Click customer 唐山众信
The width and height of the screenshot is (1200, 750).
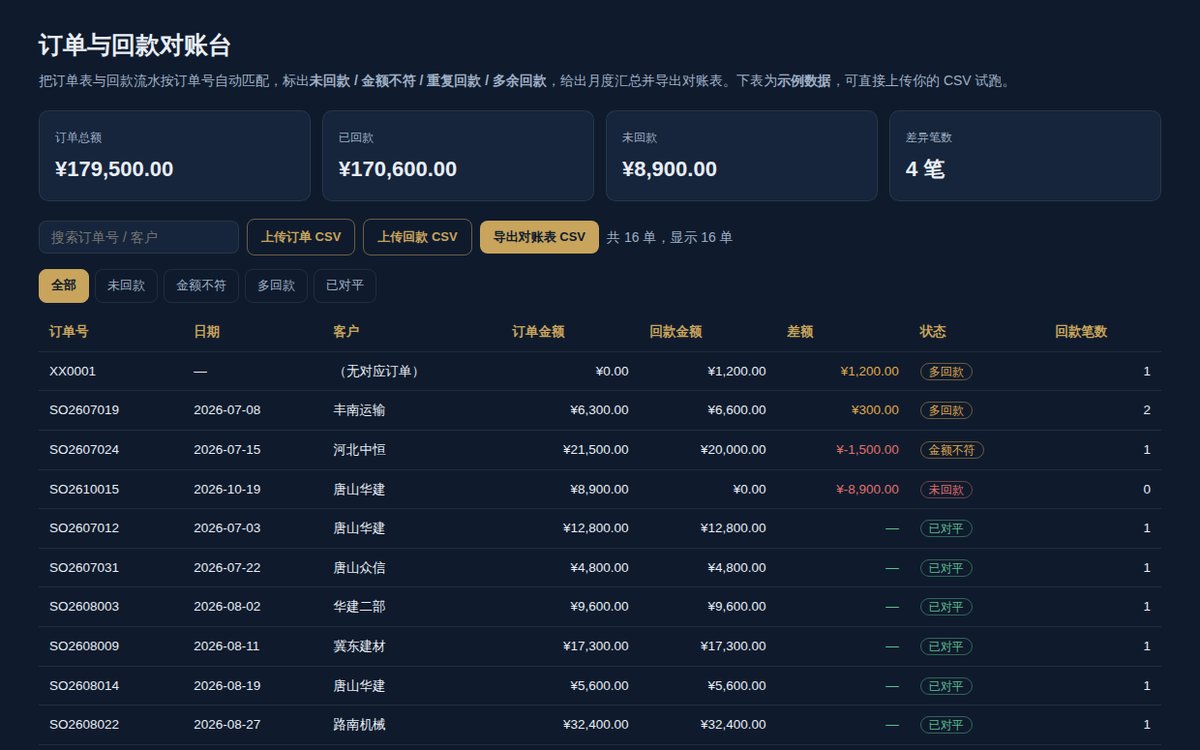(359, 568)
